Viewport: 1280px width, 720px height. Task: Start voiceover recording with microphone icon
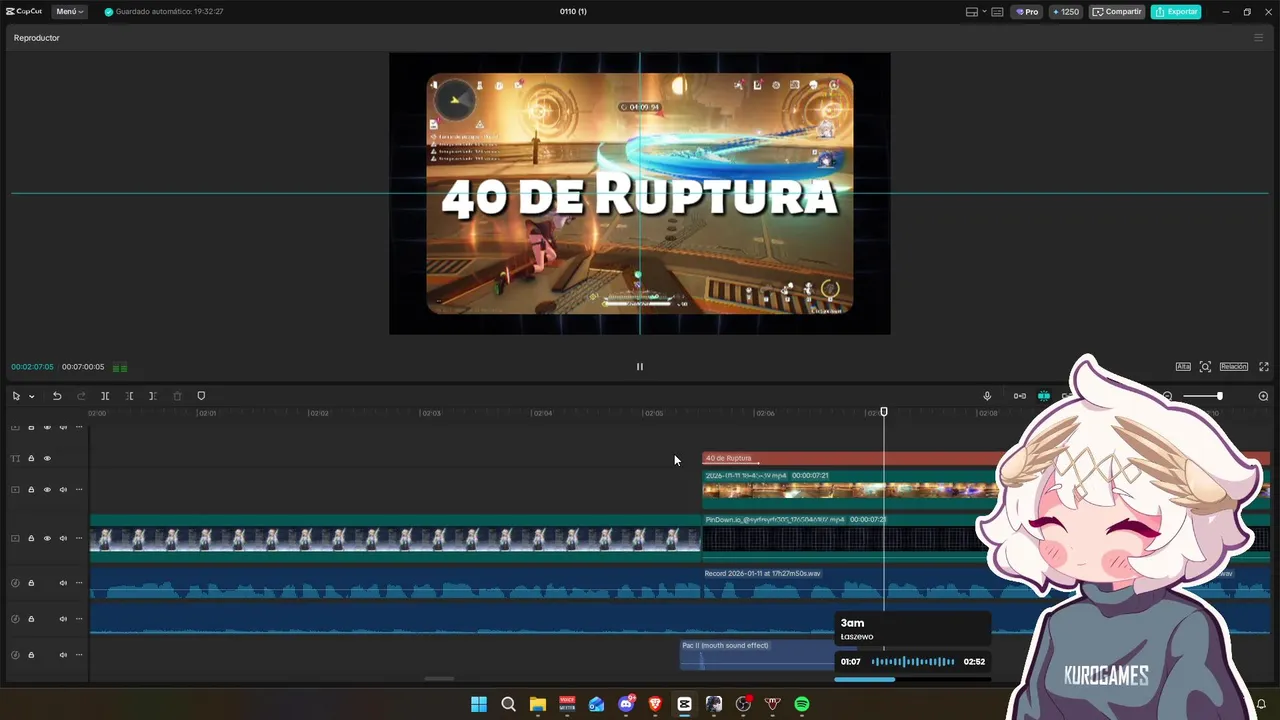(987, 396)
